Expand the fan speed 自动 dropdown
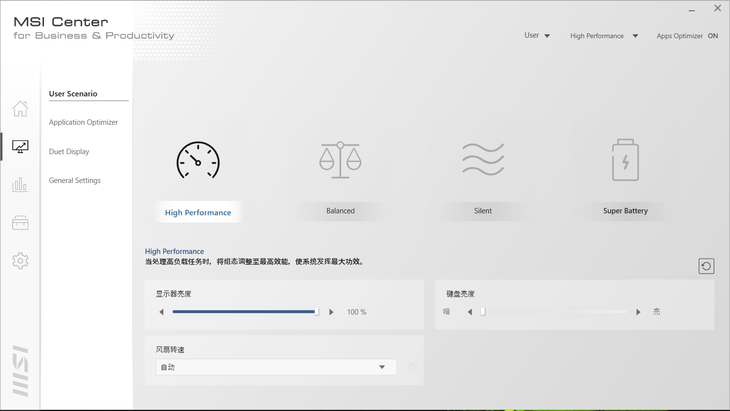 tap(276, 367)
